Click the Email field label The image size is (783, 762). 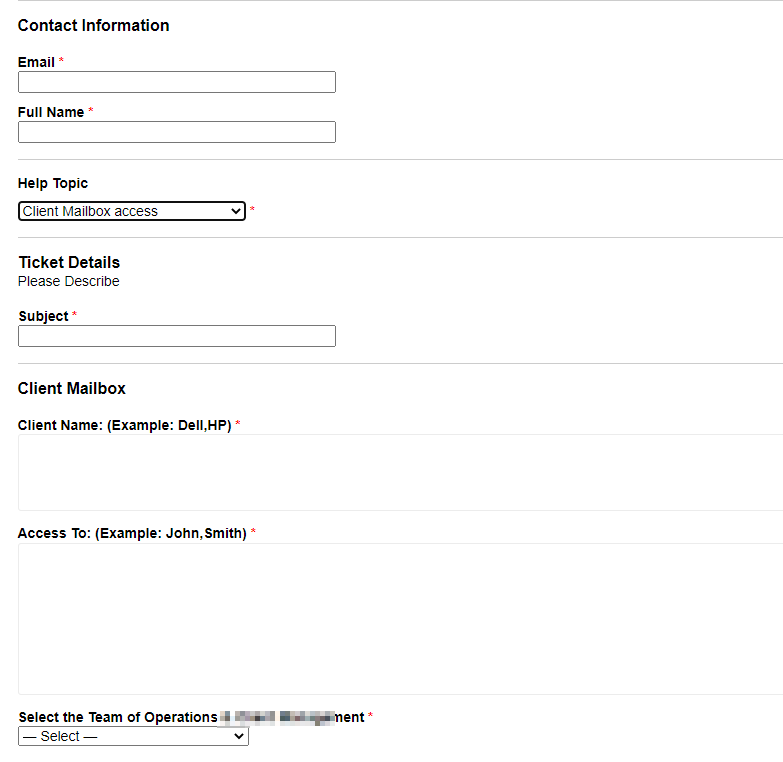[36, 62]
